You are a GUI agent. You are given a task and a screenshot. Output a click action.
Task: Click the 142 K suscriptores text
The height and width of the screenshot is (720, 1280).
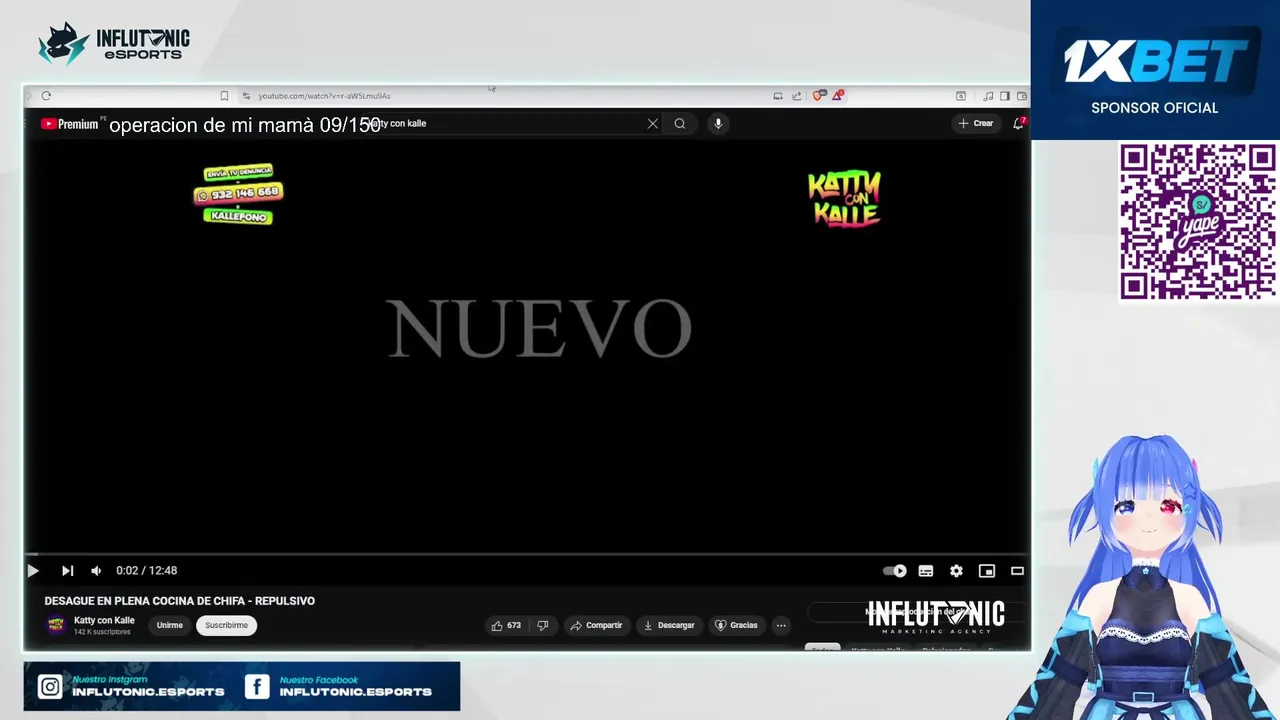102,632
